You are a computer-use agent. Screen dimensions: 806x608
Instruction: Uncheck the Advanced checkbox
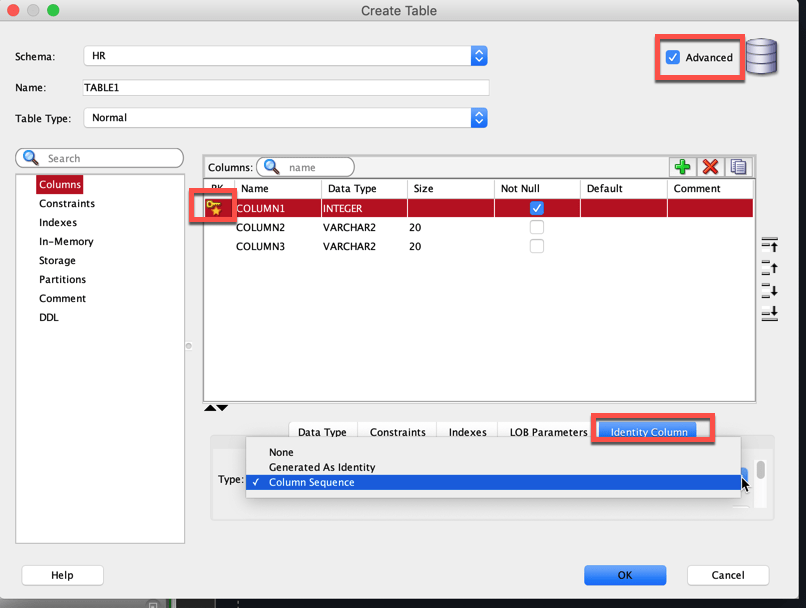(673, 57)
